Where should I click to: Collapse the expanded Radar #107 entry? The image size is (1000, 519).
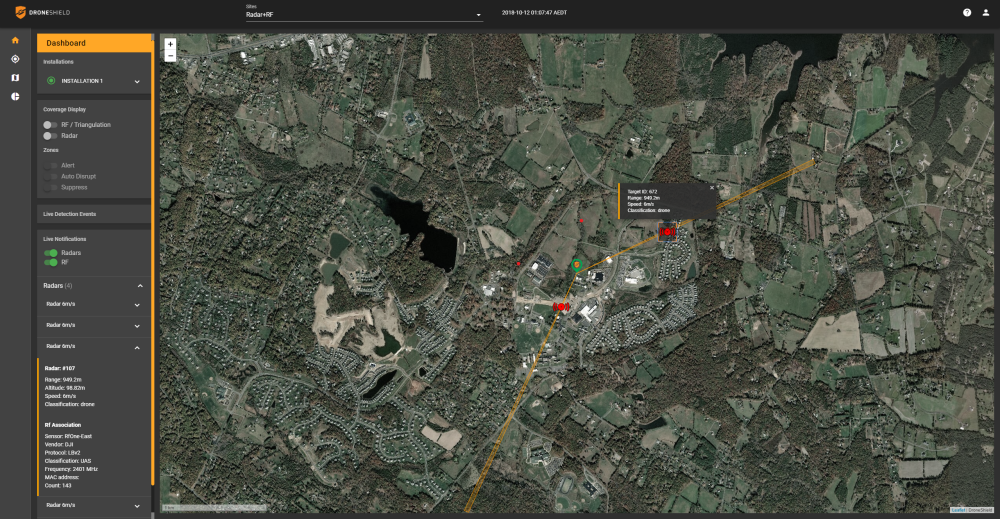[138, 345]
